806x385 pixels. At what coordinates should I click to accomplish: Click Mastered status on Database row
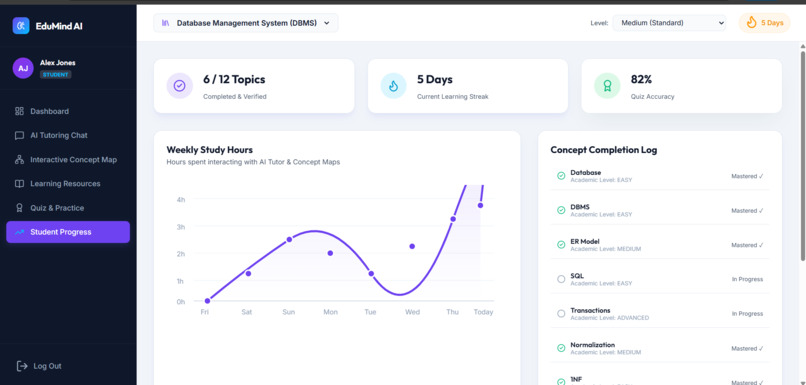747,176
